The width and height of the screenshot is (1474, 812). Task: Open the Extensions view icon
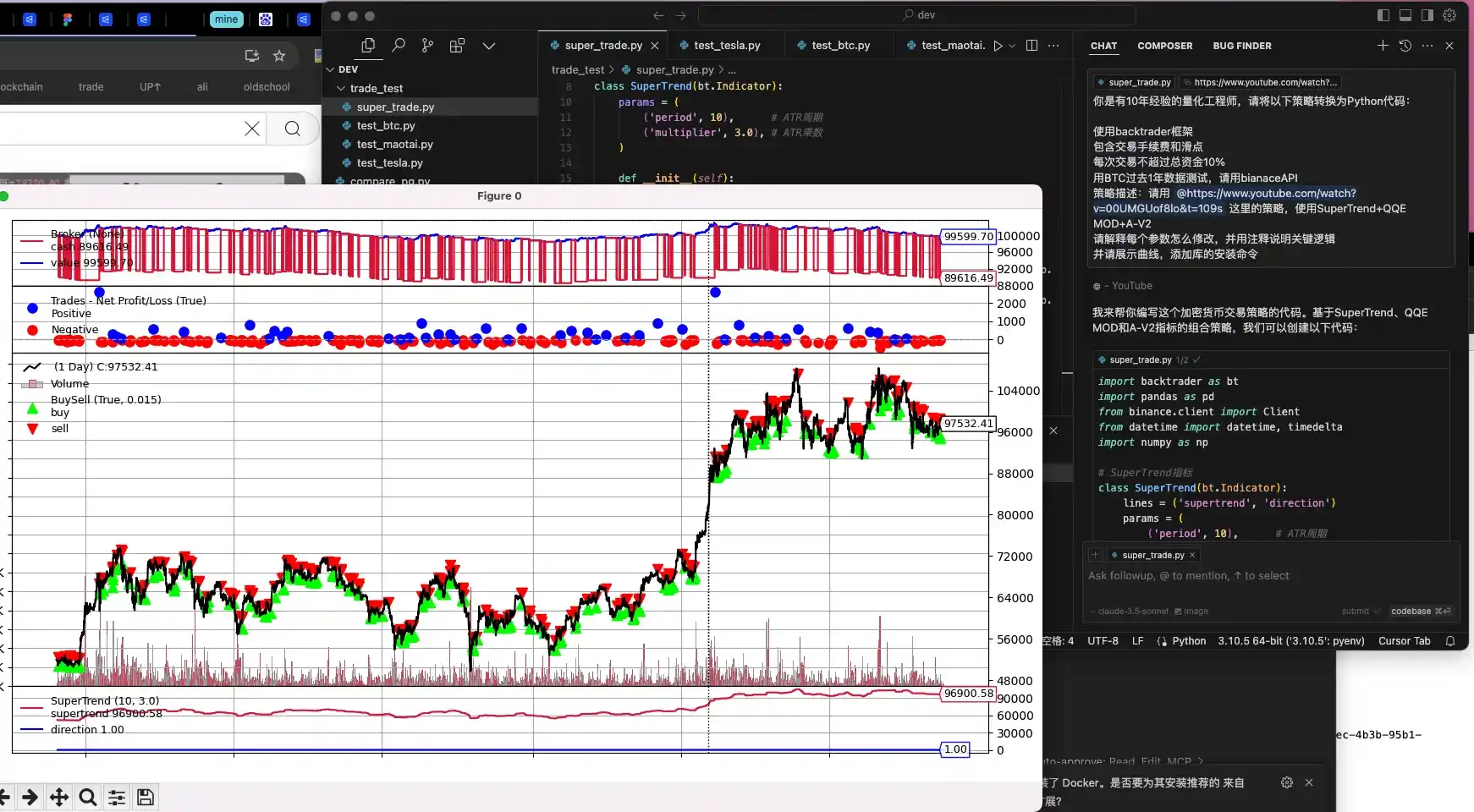[x=457, y=46]
